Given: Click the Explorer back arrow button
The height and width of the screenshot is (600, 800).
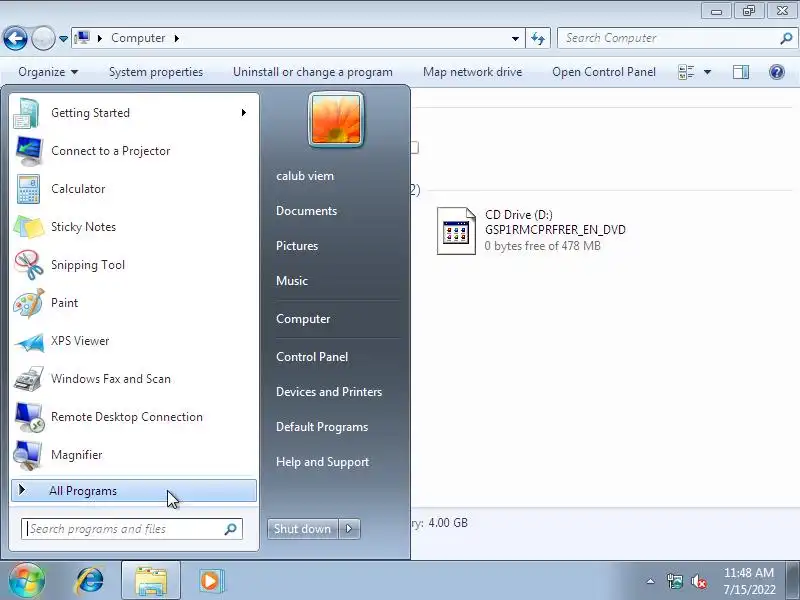Looking at the screenshot, I should coord(15,38).
